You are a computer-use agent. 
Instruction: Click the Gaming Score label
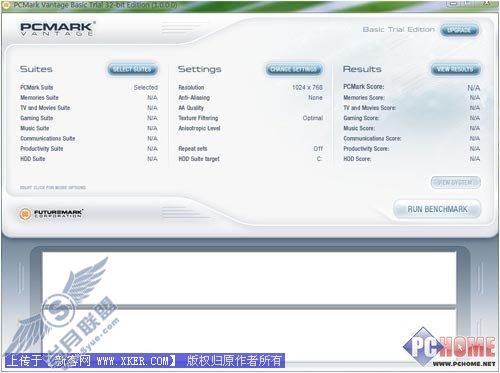[x=361, y=118]
